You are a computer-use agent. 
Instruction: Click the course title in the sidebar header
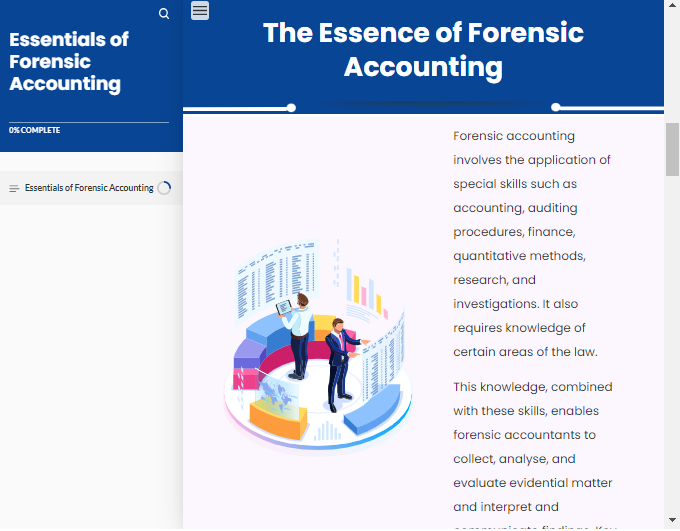(x=69, y=61)
